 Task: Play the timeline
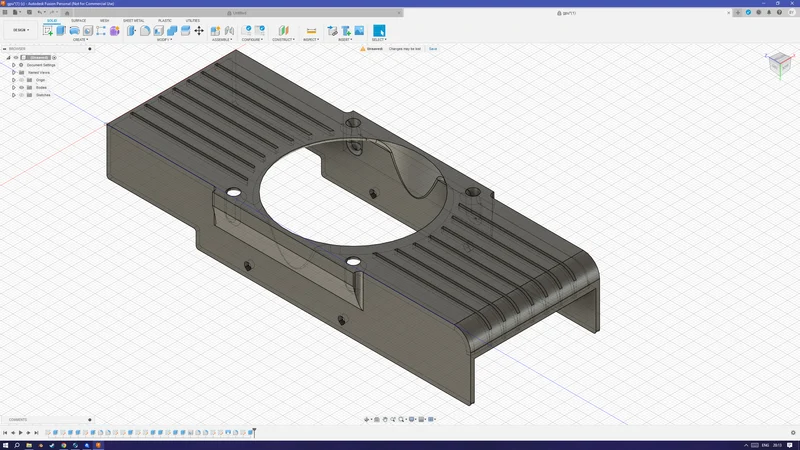(21, 433)
